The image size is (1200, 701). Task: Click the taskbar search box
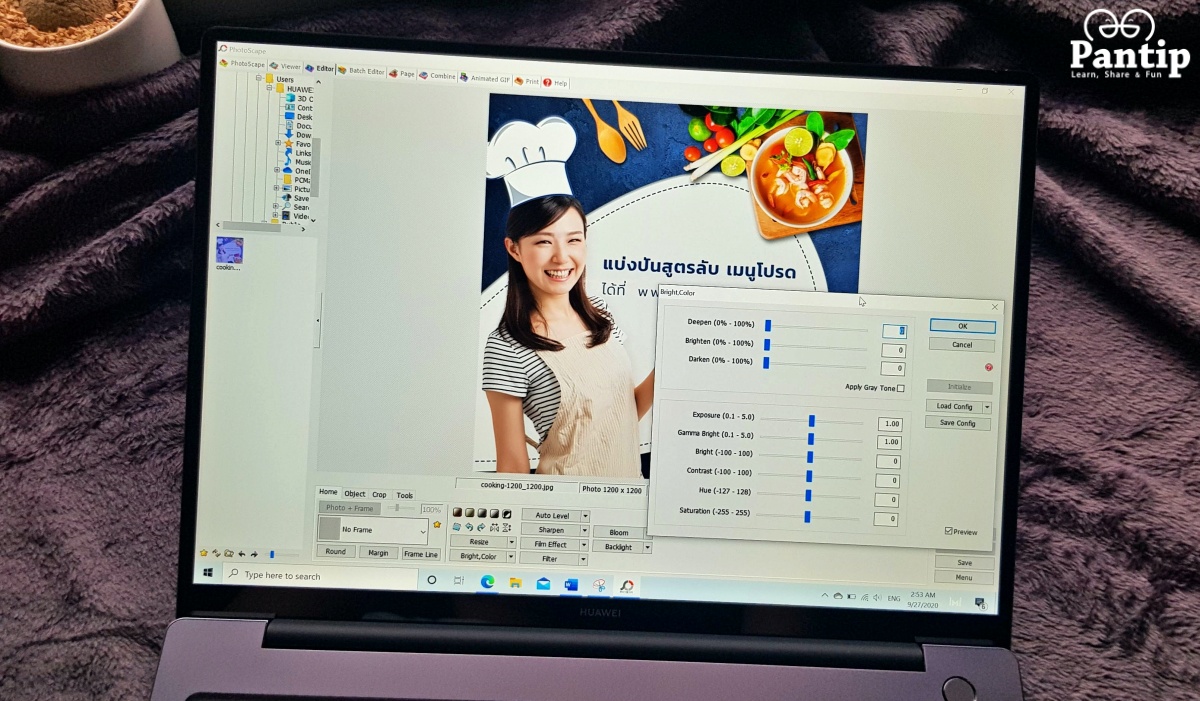coord(322,577)
